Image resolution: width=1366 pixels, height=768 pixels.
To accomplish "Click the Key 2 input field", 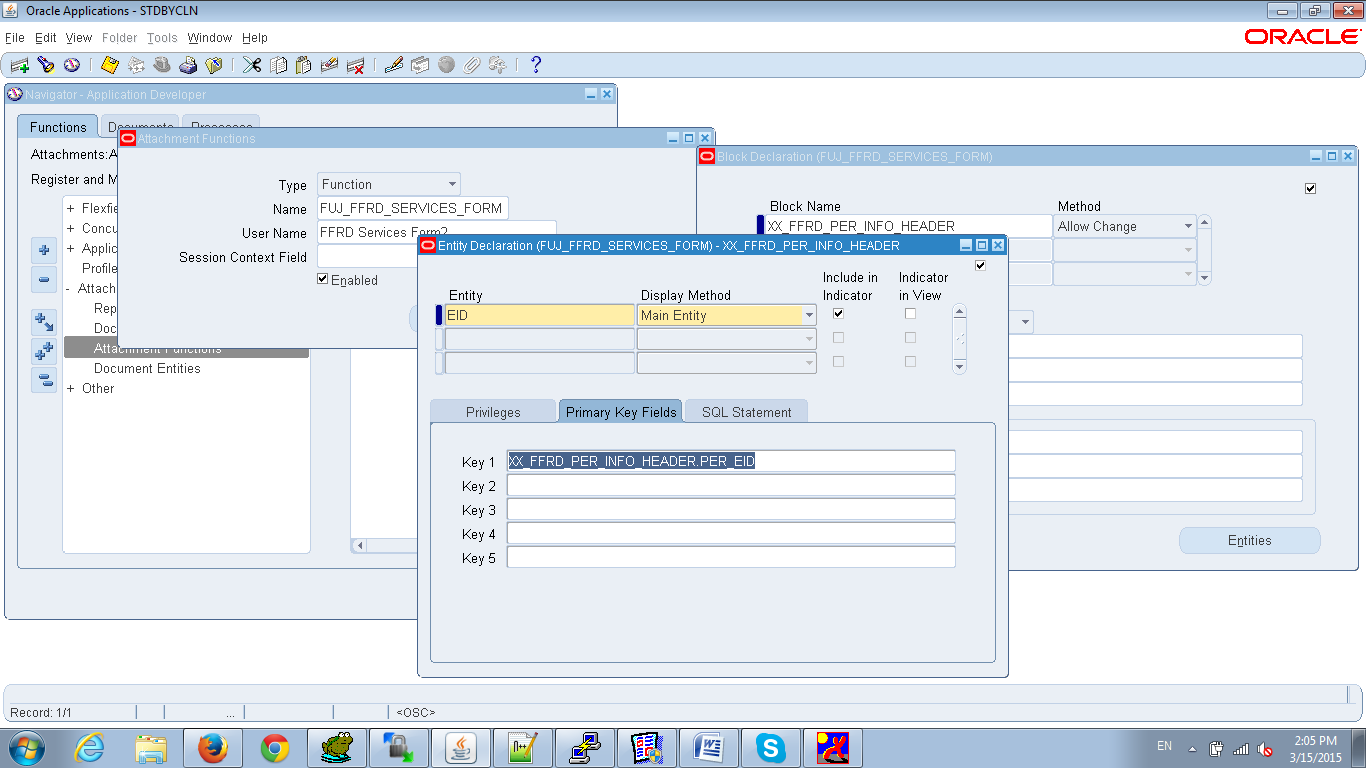I will coord(731,486).
